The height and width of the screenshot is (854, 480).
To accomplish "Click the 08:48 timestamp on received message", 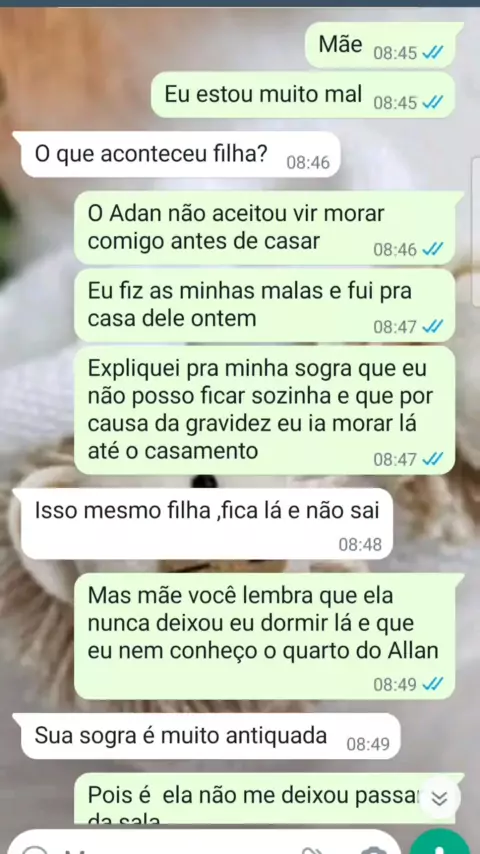I will pyautogui.click(x=360, y=545).
